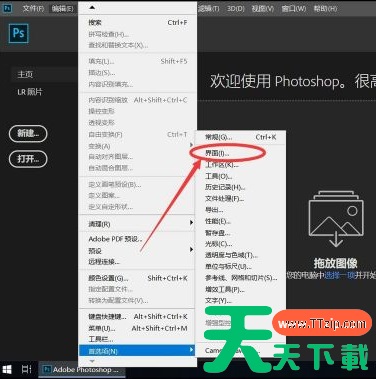Click the large Ps logo above 主页
Screen dimensions: 376x379
tap(19, 33)
